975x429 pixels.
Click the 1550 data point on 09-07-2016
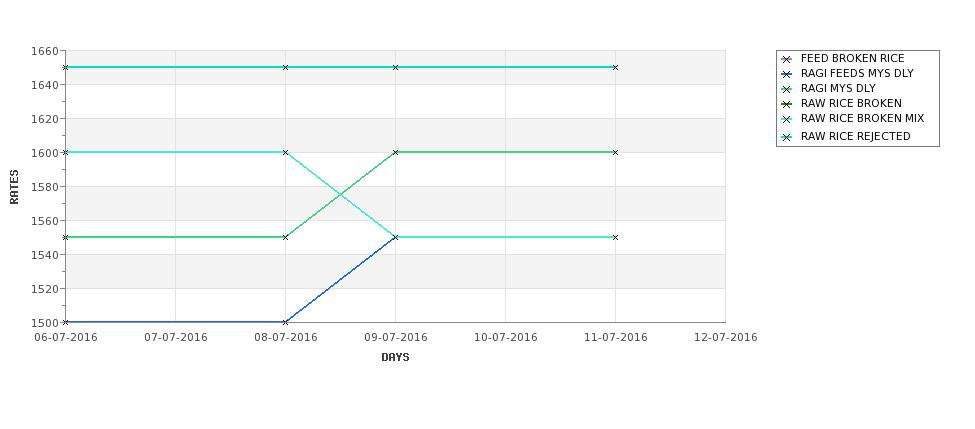[x=395, y=238]
